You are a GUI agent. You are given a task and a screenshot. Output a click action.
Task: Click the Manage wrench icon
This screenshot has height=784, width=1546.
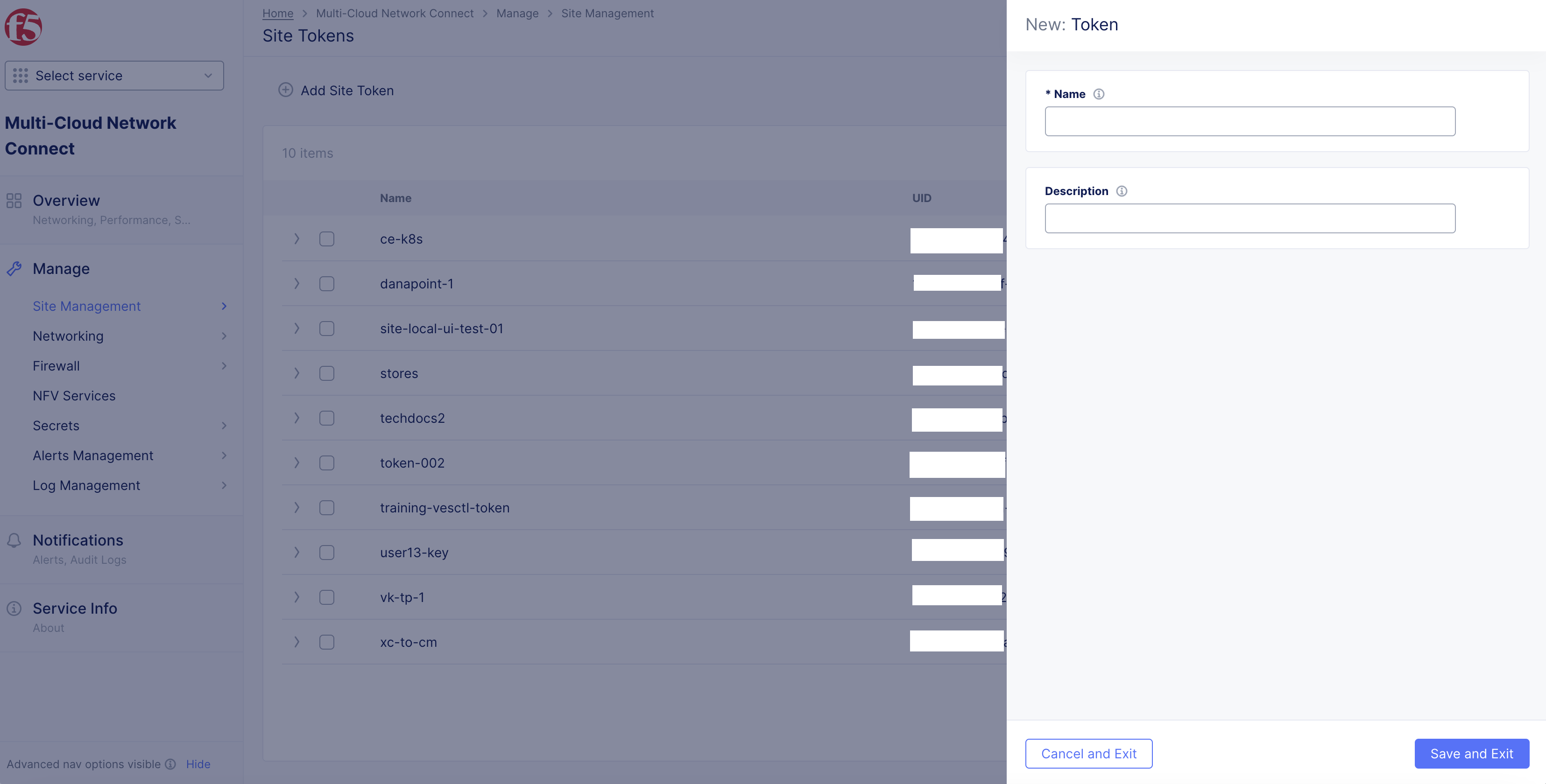14,269
